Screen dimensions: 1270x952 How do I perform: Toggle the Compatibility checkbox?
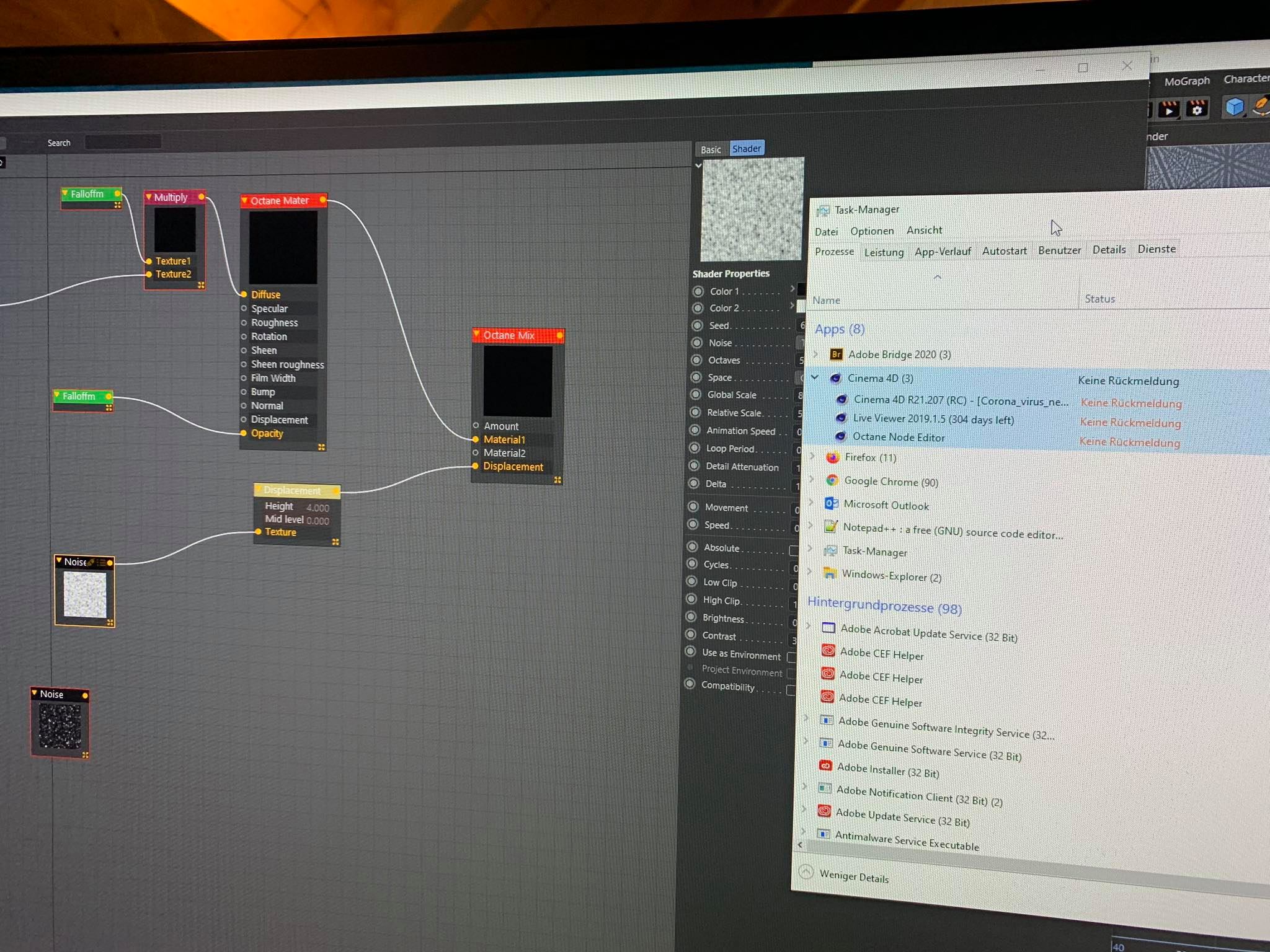coord(790,690)
